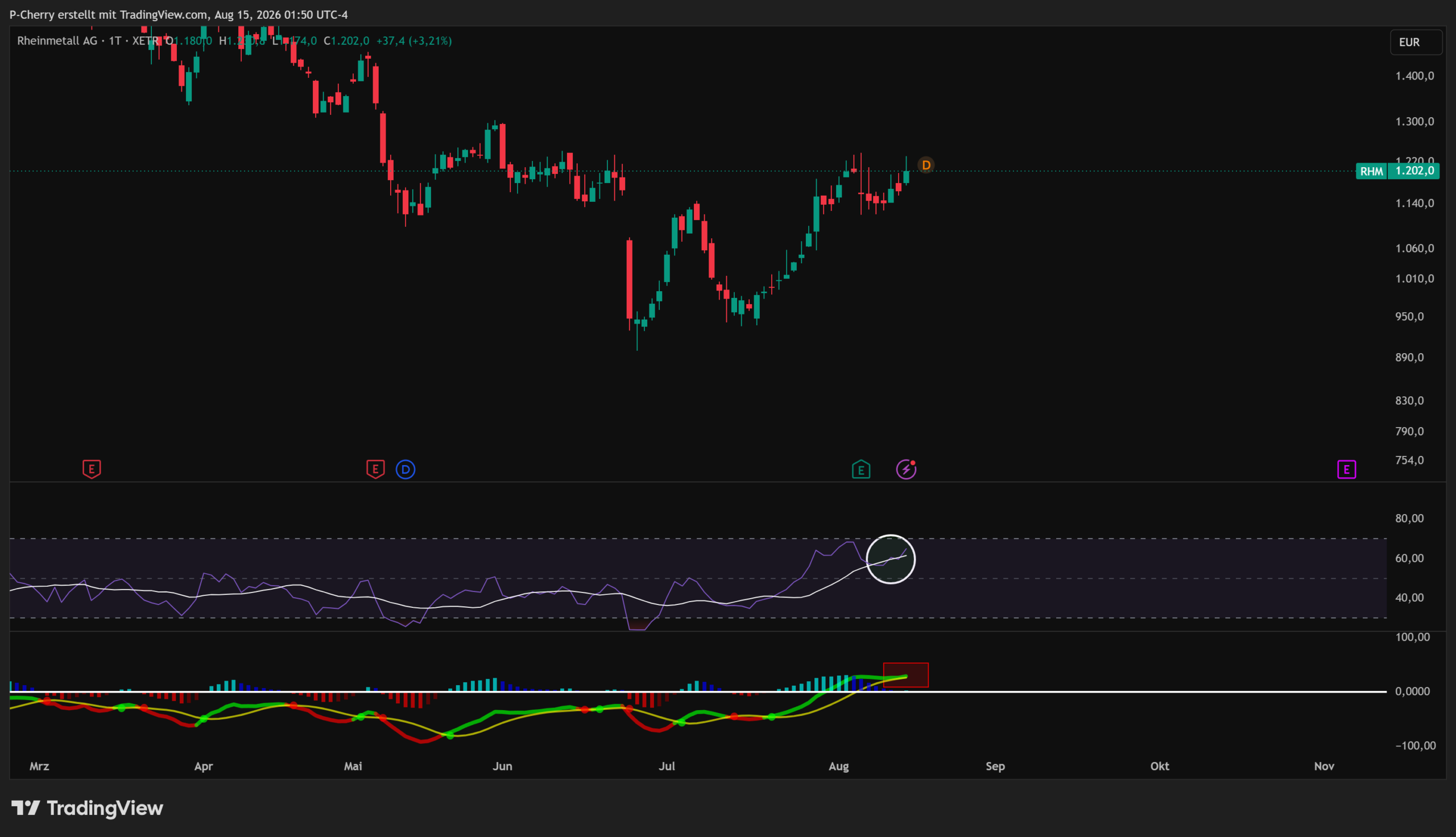Click the close value C1.202,0 in legend

click(346, 41)
